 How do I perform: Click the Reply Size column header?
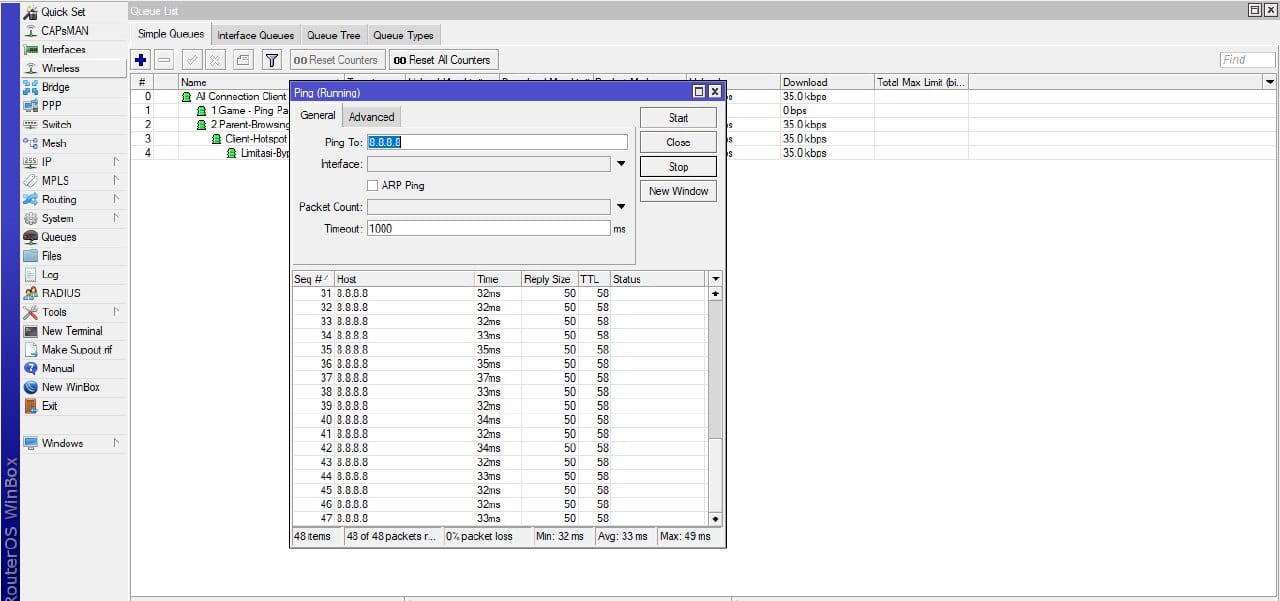click(x=549, y=279)
